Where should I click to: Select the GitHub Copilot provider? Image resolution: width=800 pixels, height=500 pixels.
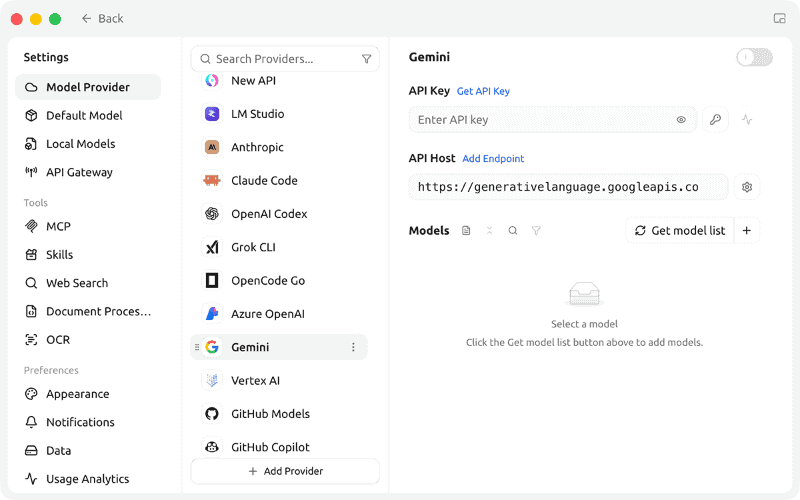[x=279, y=447]
